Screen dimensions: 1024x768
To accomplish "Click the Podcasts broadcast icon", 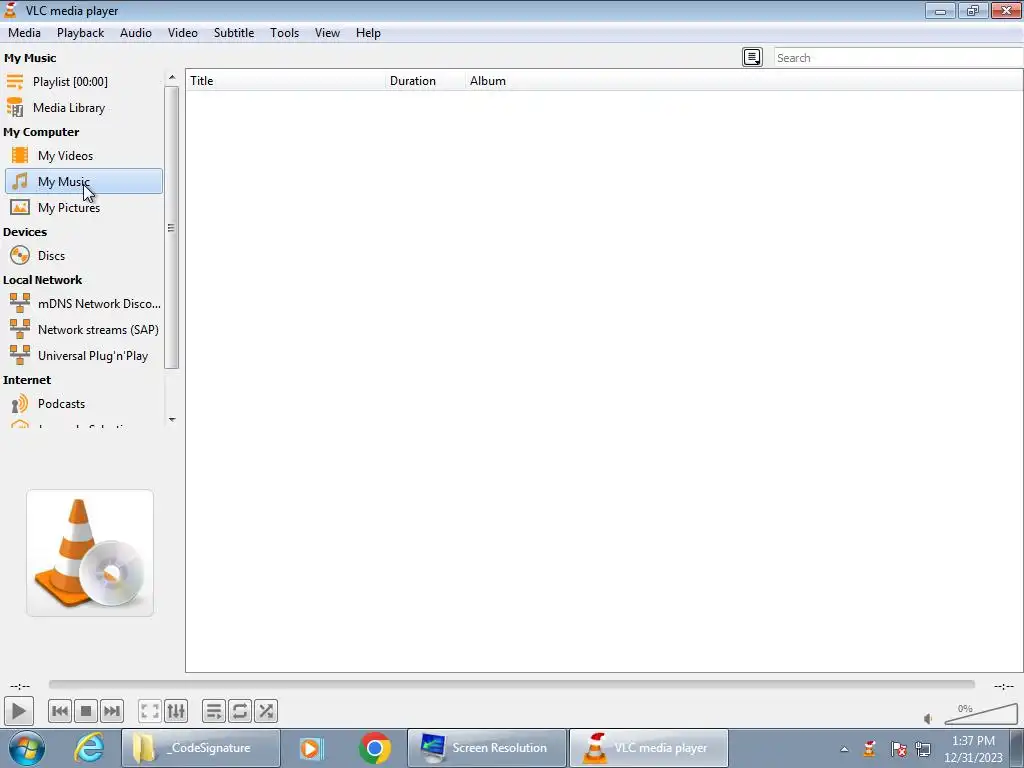I will click(20, 404).
